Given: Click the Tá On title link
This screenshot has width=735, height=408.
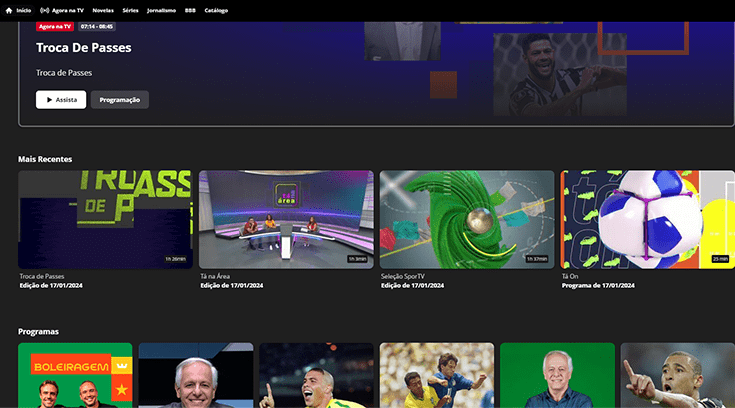Looking at the screenshot, I should pos(570,276).
